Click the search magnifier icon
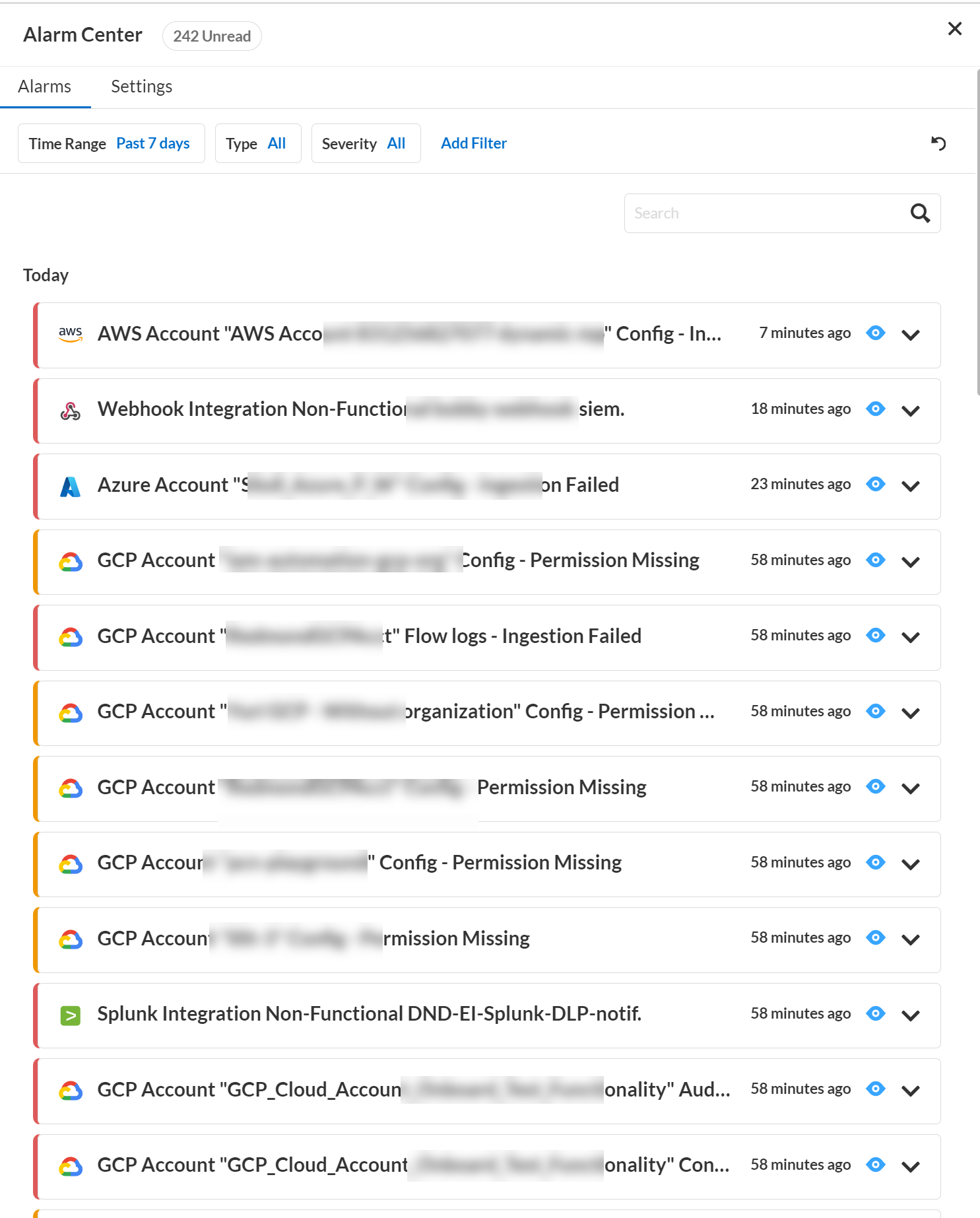This screenshot has width=980, height=1218. (x=920, y=213)
